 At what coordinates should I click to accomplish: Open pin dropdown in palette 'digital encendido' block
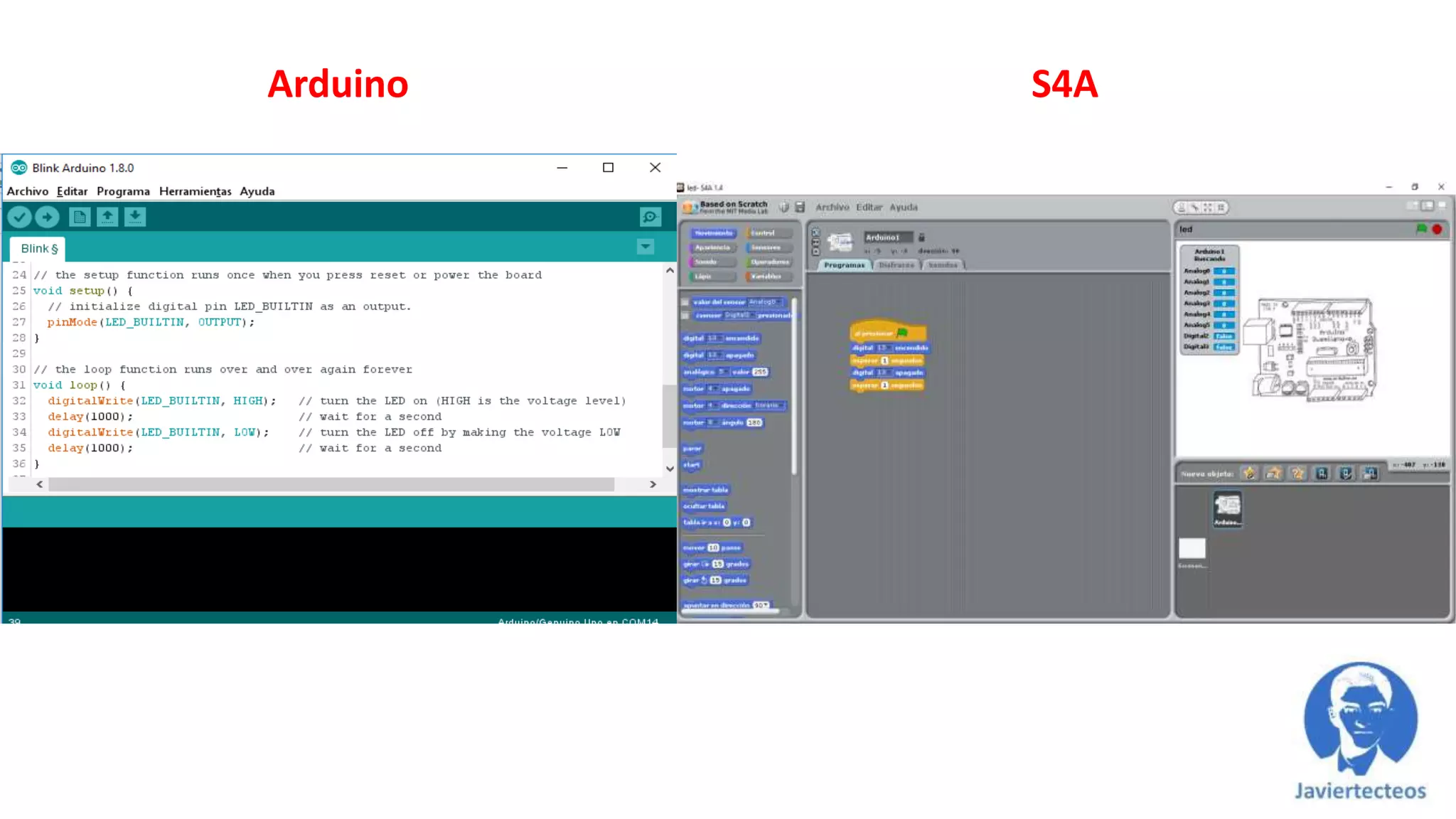pyautogui.click(x=714, y=338)
